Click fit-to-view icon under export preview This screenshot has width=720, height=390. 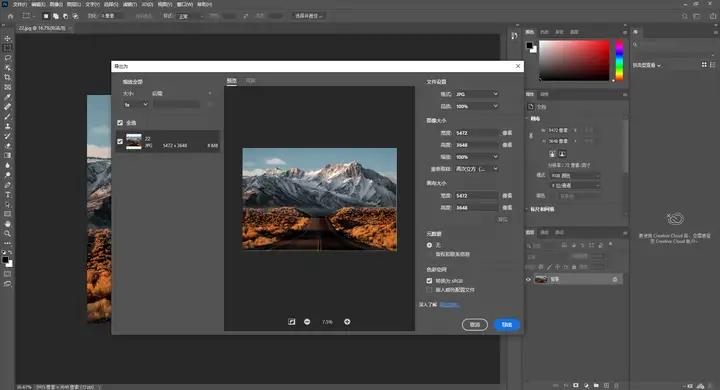(292, 322)
